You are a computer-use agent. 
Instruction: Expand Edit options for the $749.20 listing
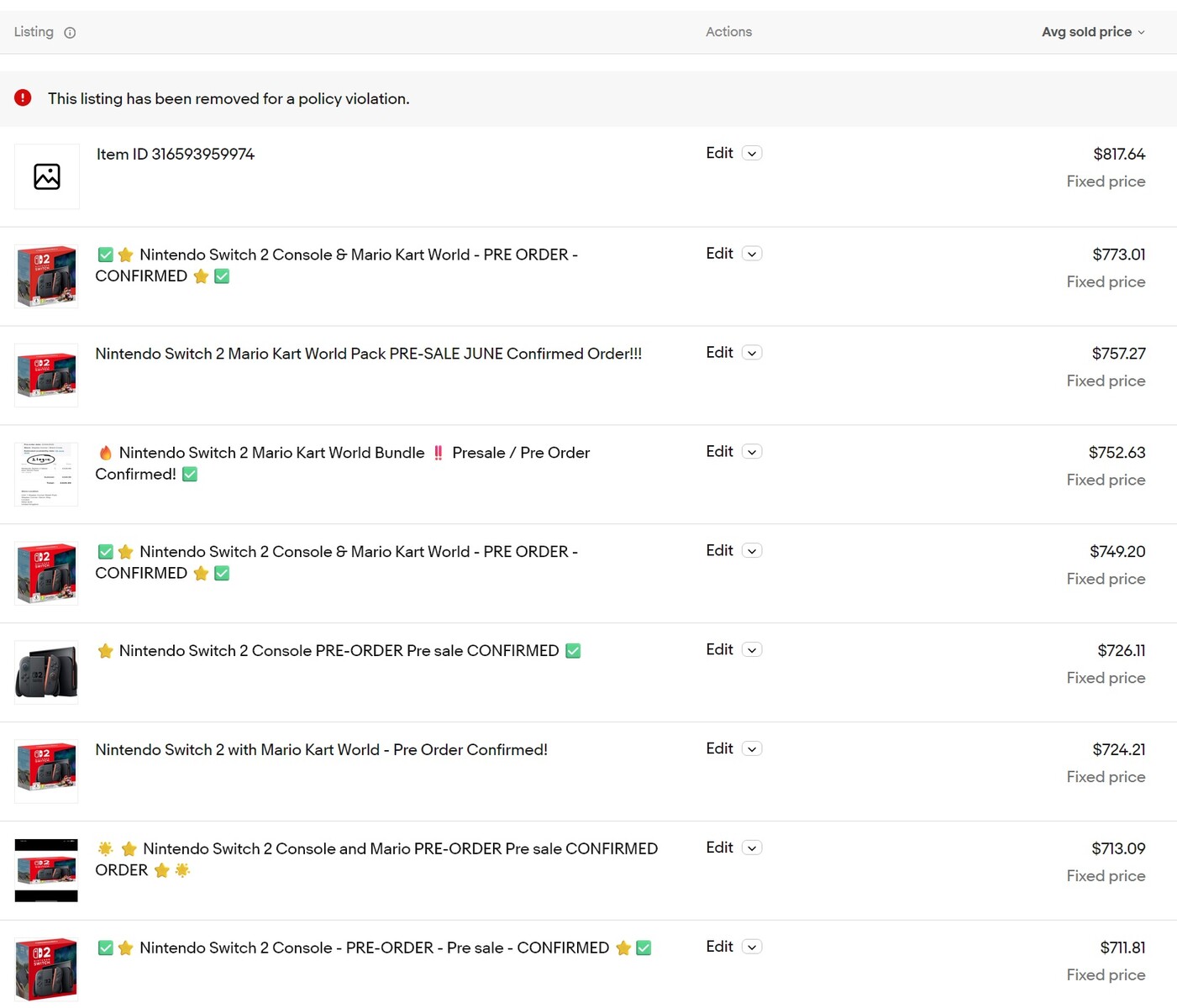click(752, 551)
